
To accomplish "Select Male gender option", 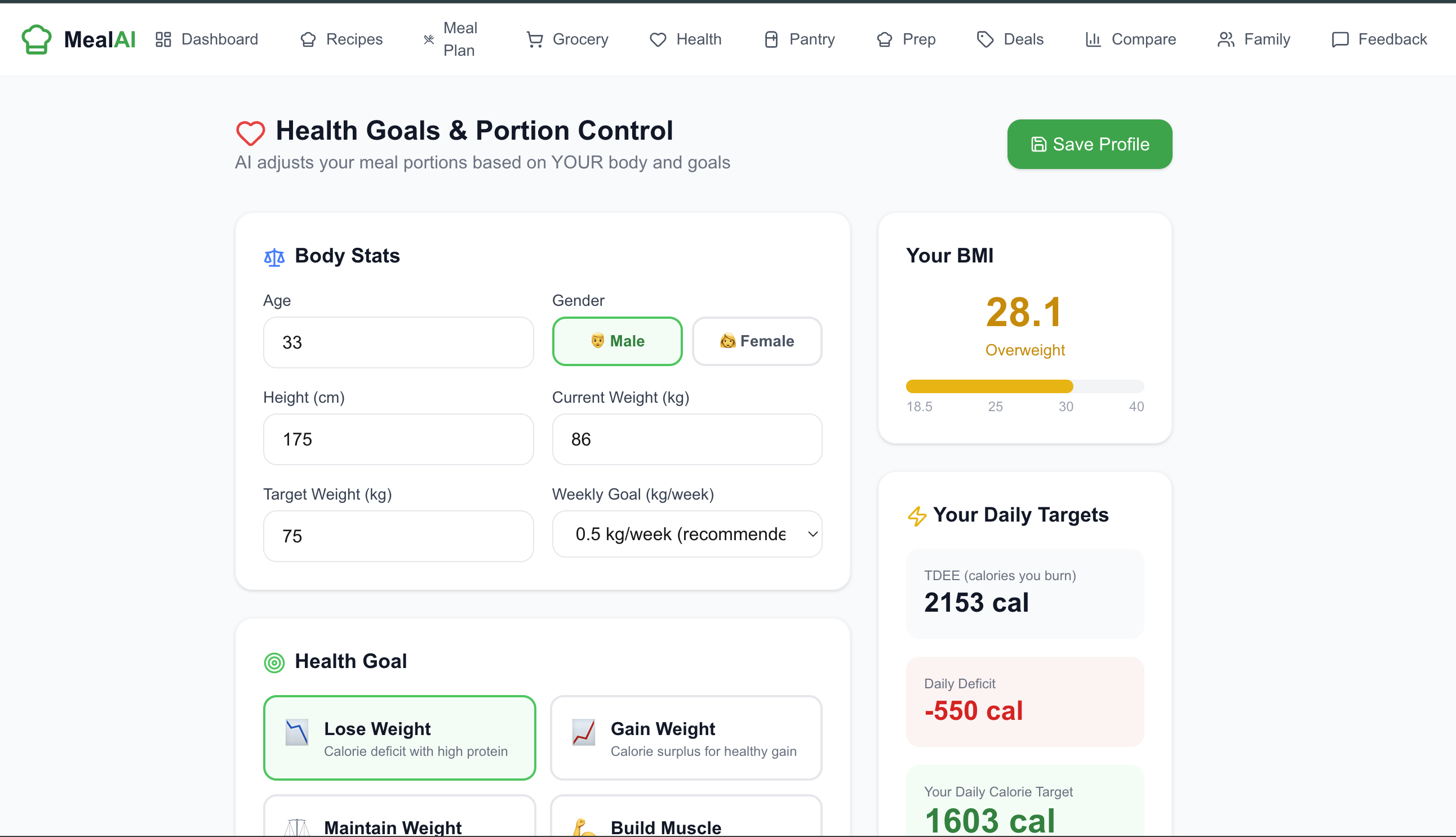I will click(x=617, y=341).
